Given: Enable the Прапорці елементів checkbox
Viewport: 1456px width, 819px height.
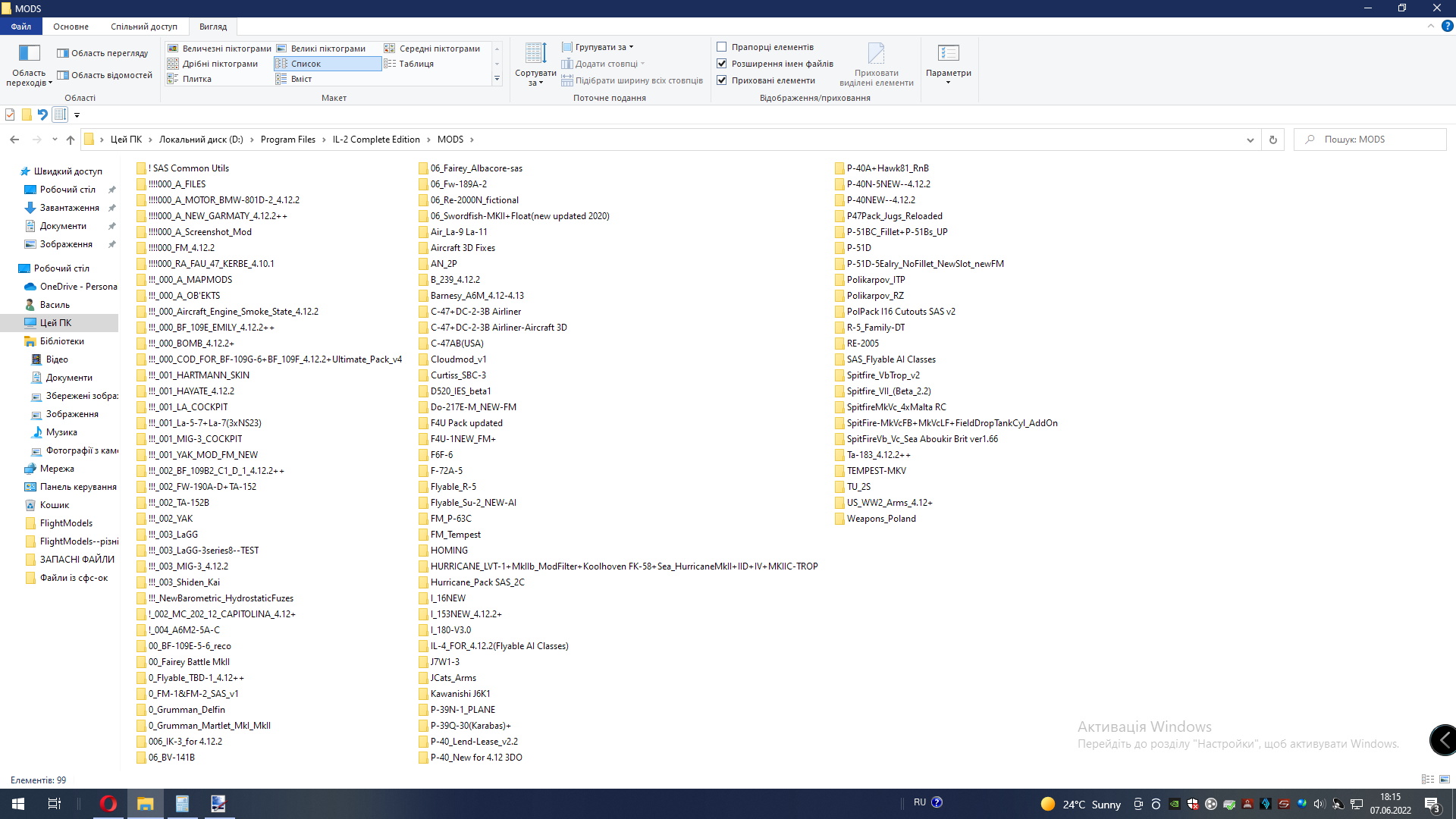Looking at the screenshot, I should (722, 47).
